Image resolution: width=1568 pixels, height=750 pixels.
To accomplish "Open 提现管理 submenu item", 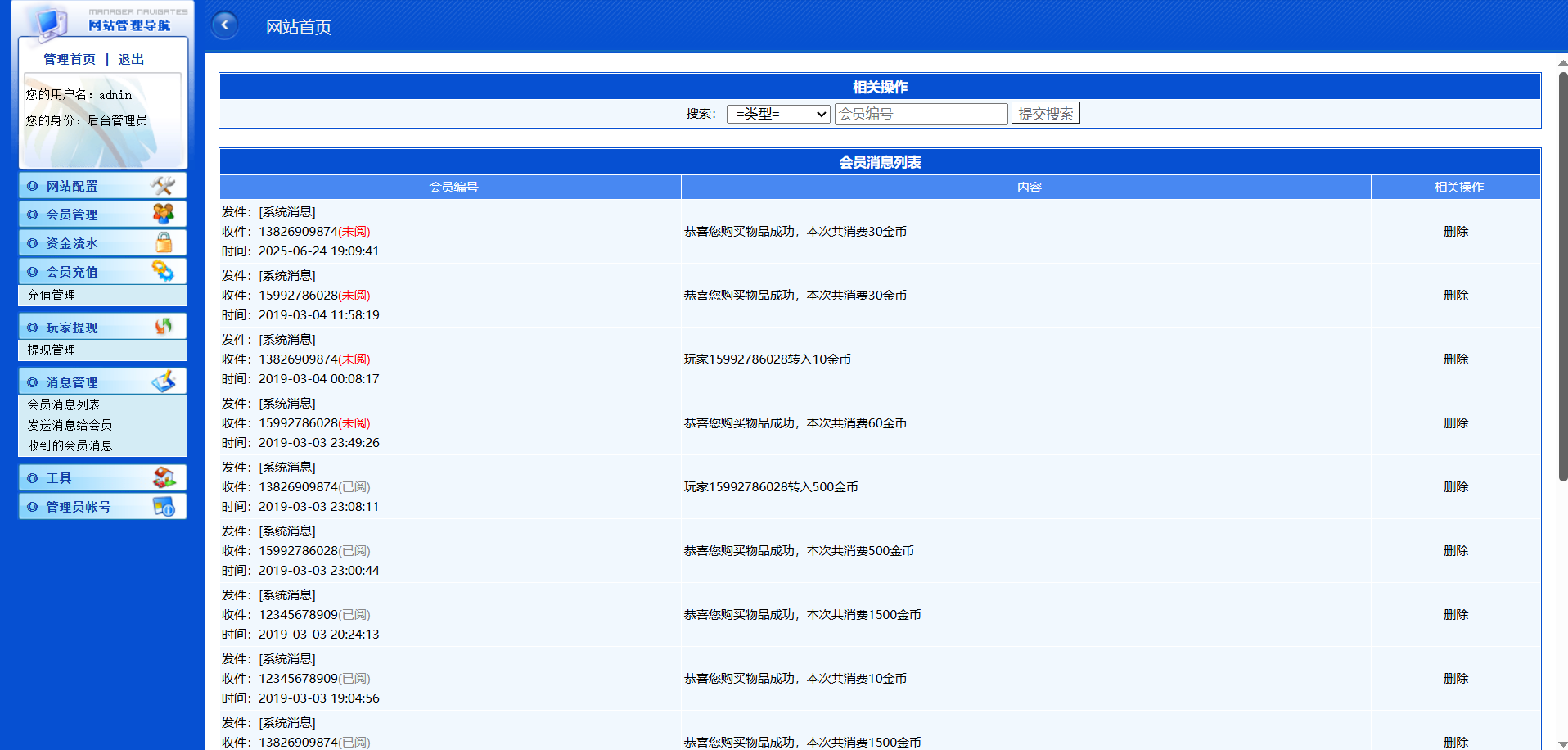I will [x=52, y=350].
